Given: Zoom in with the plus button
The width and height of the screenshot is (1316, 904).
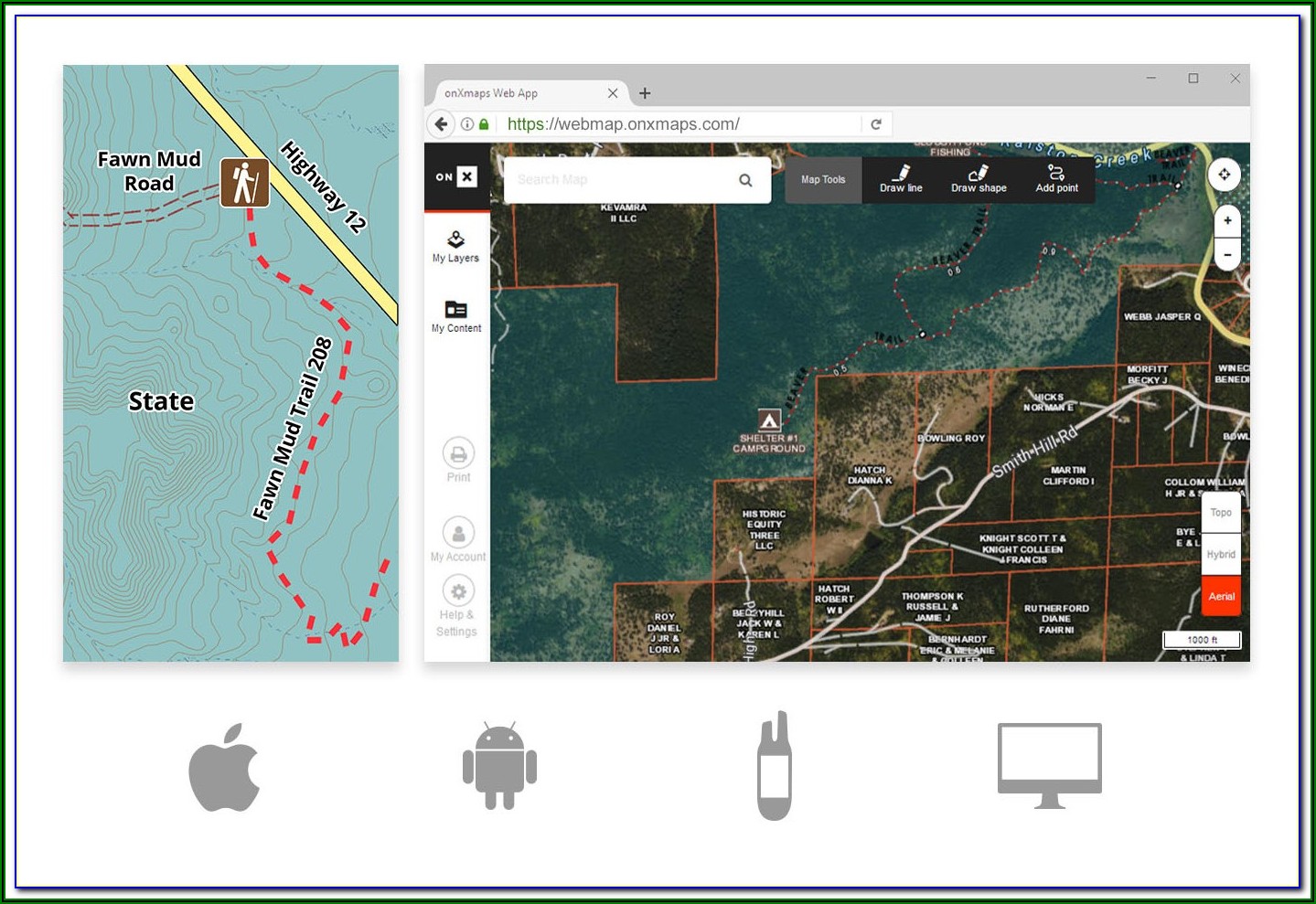Looking at the screenshot, I should [x=1227, y=220].
